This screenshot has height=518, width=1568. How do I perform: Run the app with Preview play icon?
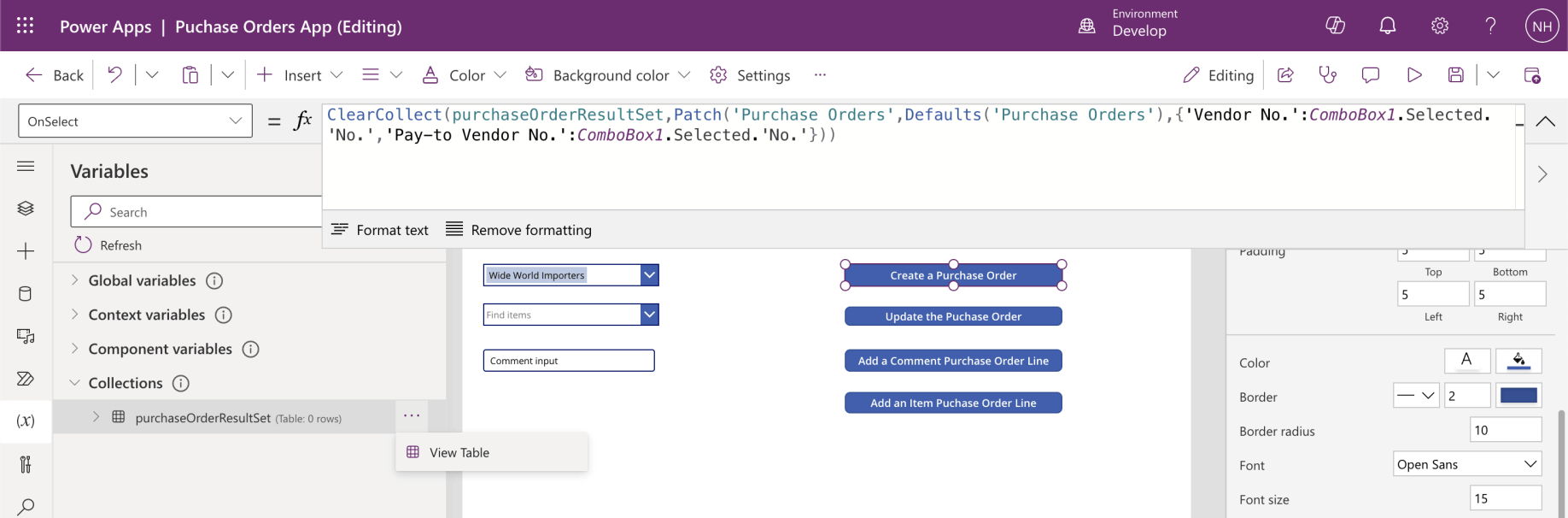tap(1414, 75)
